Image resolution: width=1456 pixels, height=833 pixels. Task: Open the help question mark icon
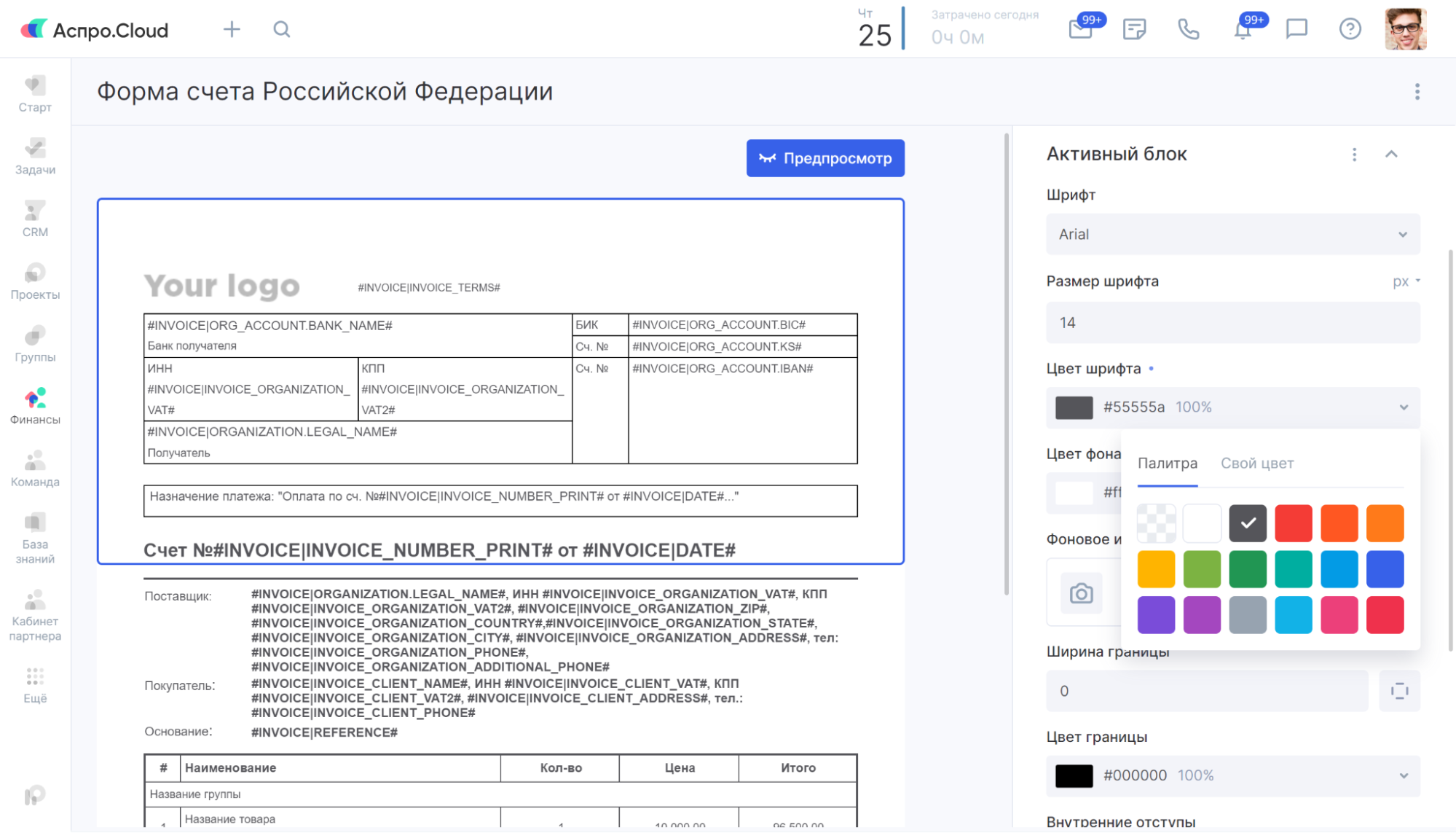tap(1350, 29)
